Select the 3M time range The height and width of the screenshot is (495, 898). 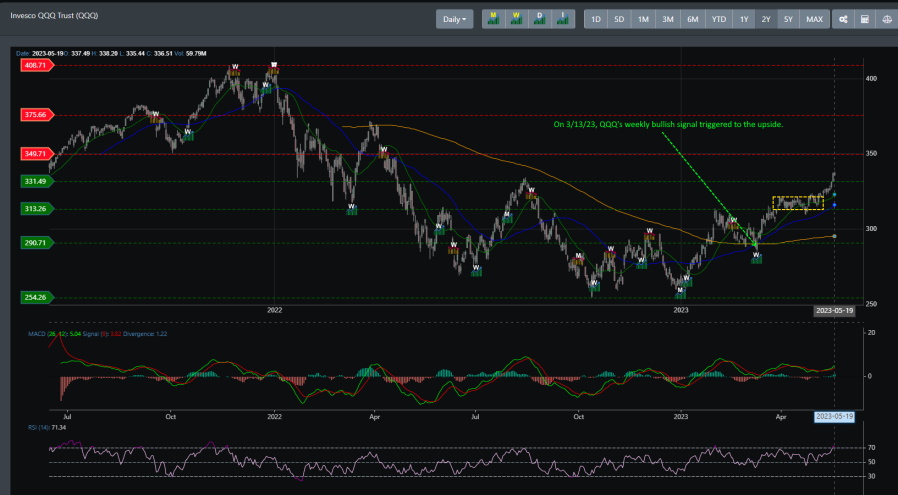668,19
